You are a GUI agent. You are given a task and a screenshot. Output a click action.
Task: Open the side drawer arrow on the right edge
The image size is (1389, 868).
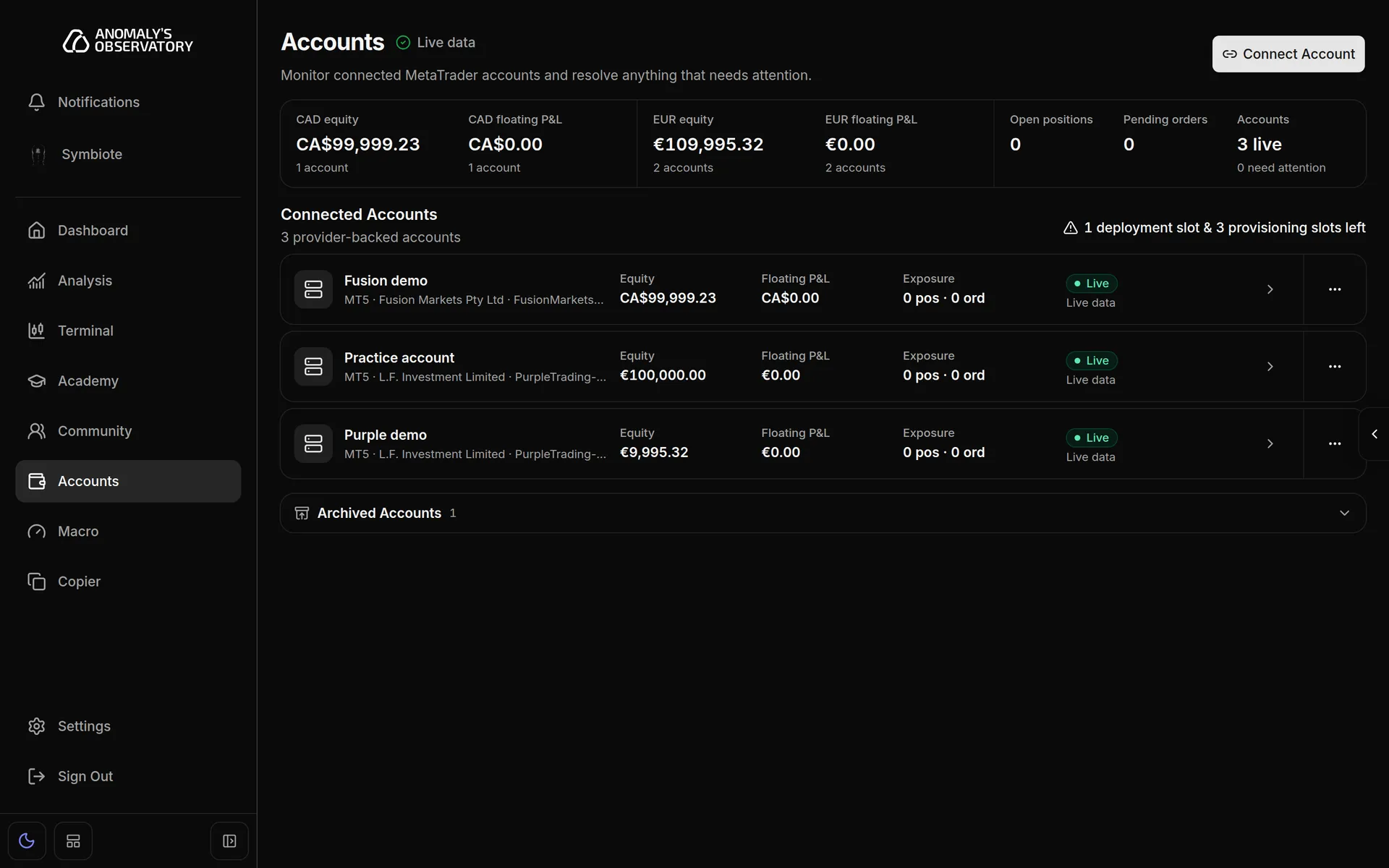click(1375, 434)
